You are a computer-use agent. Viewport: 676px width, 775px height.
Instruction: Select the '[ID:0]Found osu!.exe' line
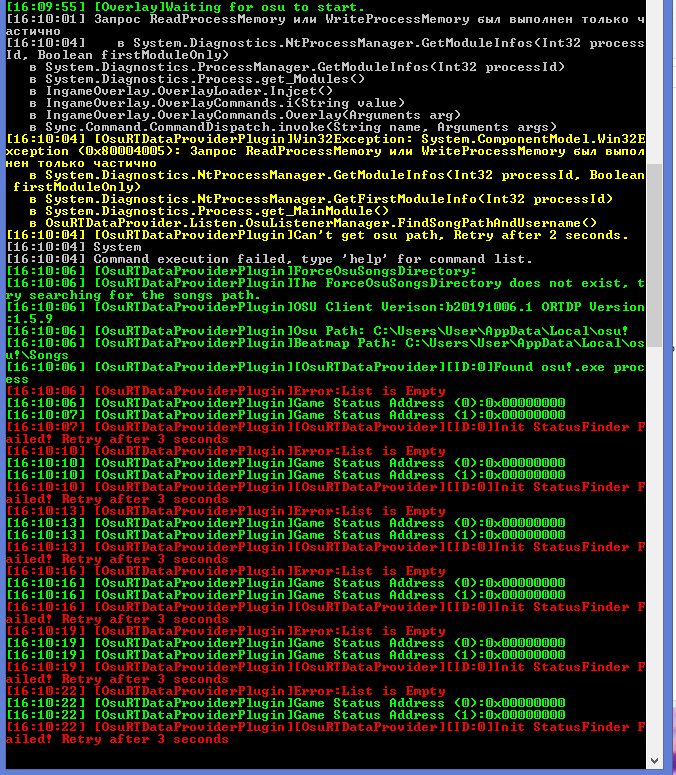pos(325,373)
